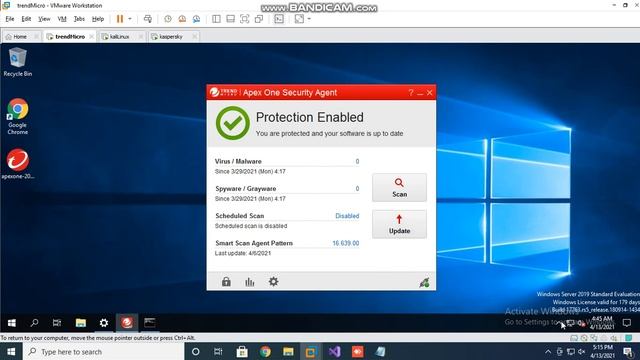Open the VMware Help menu
This screenshot has width=640, height=360.
(x=98, y=19)
